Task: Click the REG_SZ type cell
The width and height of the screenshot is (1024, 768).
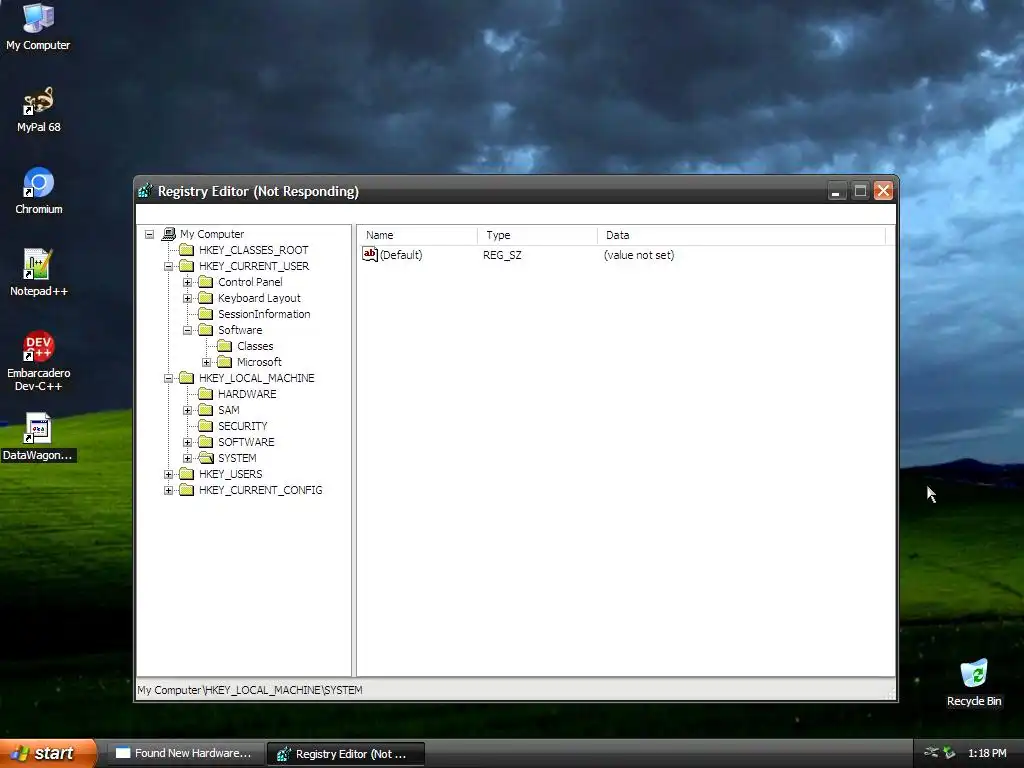Action: (502, 255)
